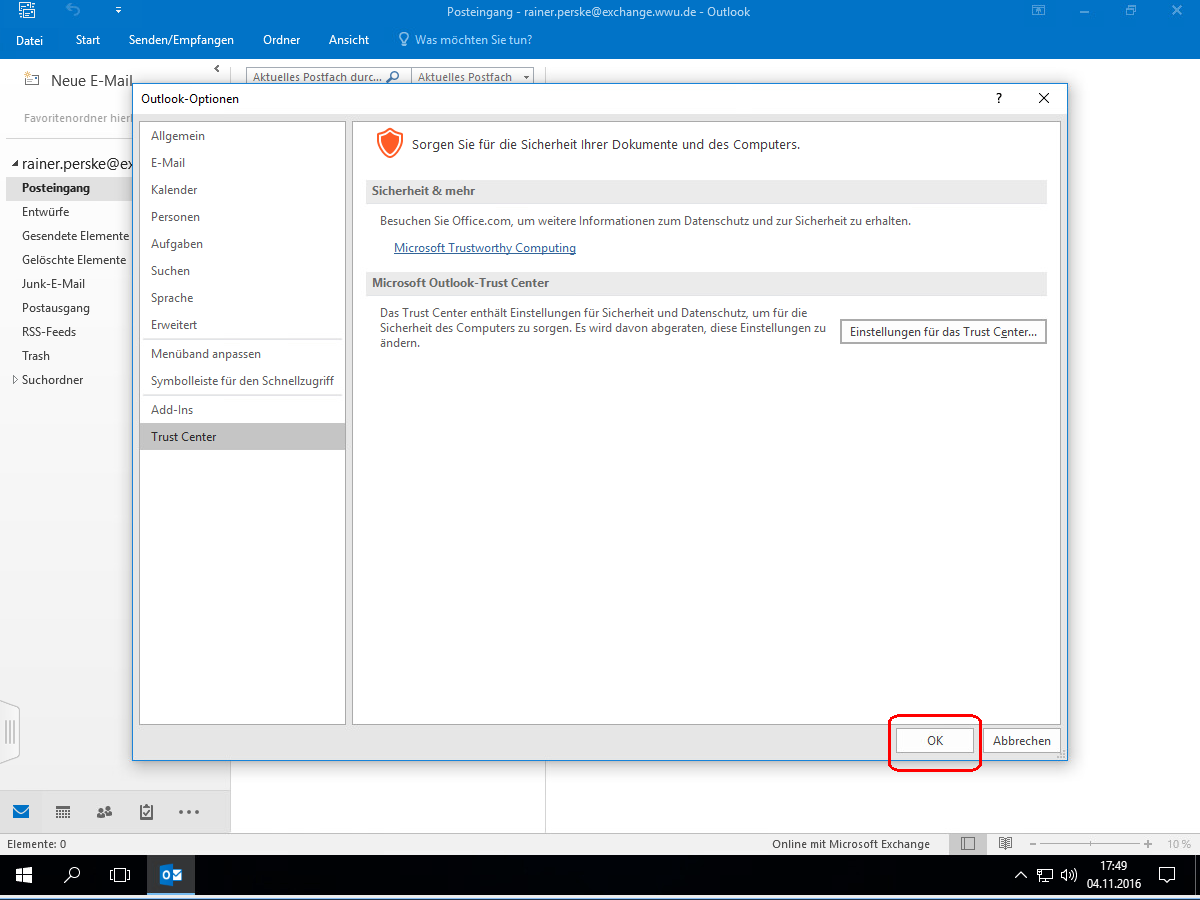1200x900 pixels.
Task: Click Einstellungen für das Trust Center button
Action: click(x=942, y=332)
